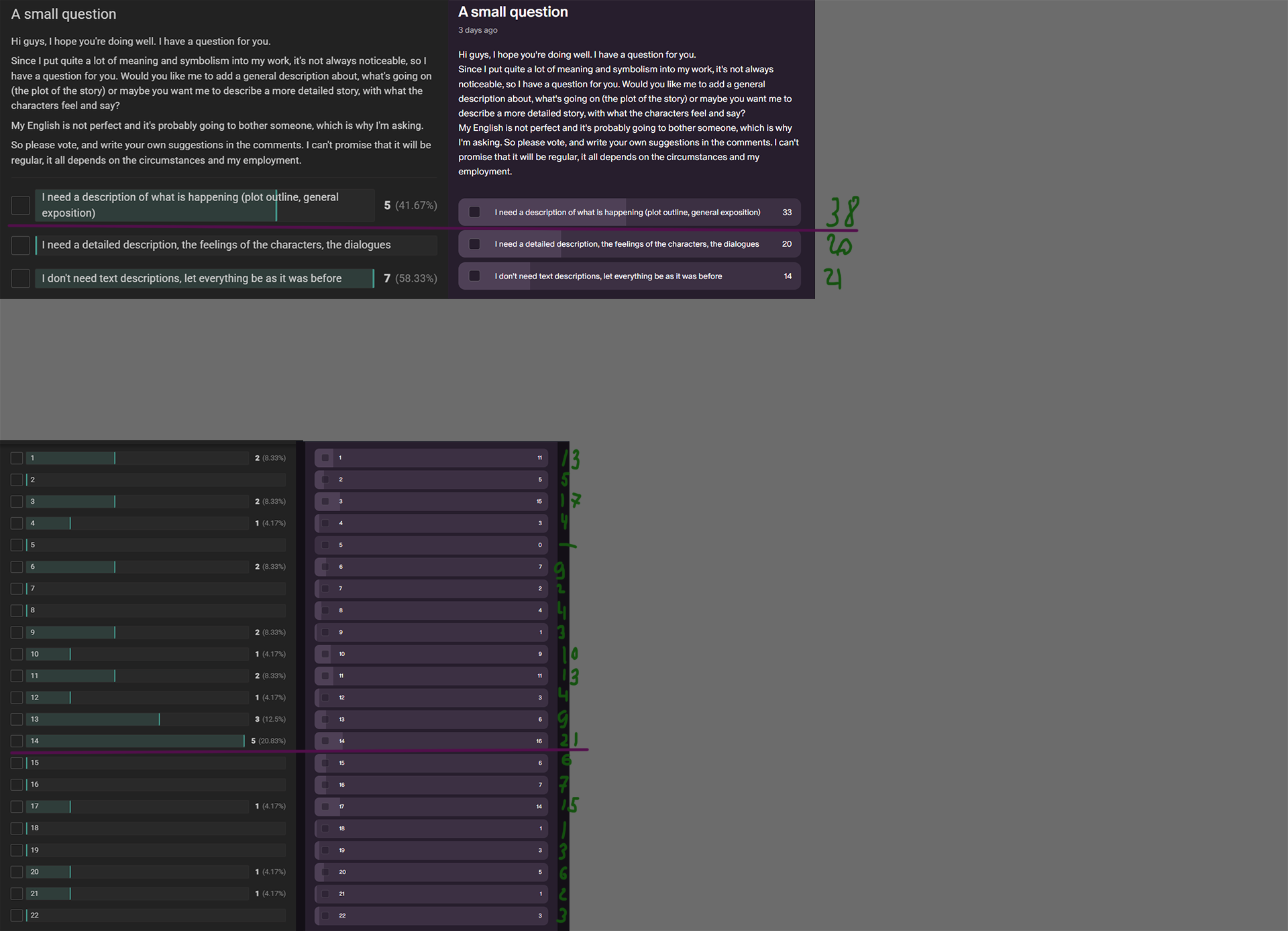Vote for checkbox 15 in the purple numbered poll

point(325,763)
